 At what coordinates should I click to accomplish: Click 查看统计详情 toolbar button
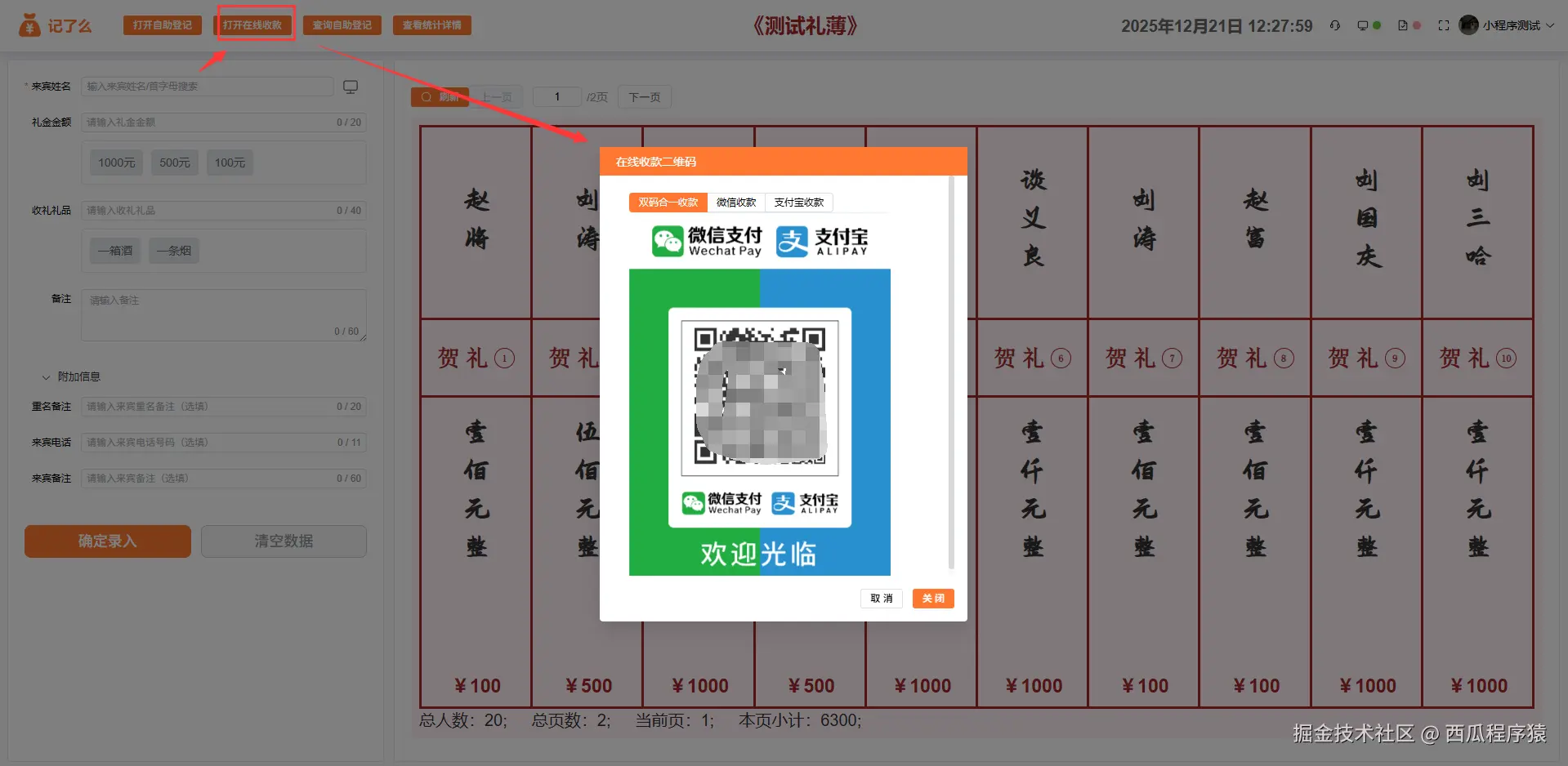[432, 25]
